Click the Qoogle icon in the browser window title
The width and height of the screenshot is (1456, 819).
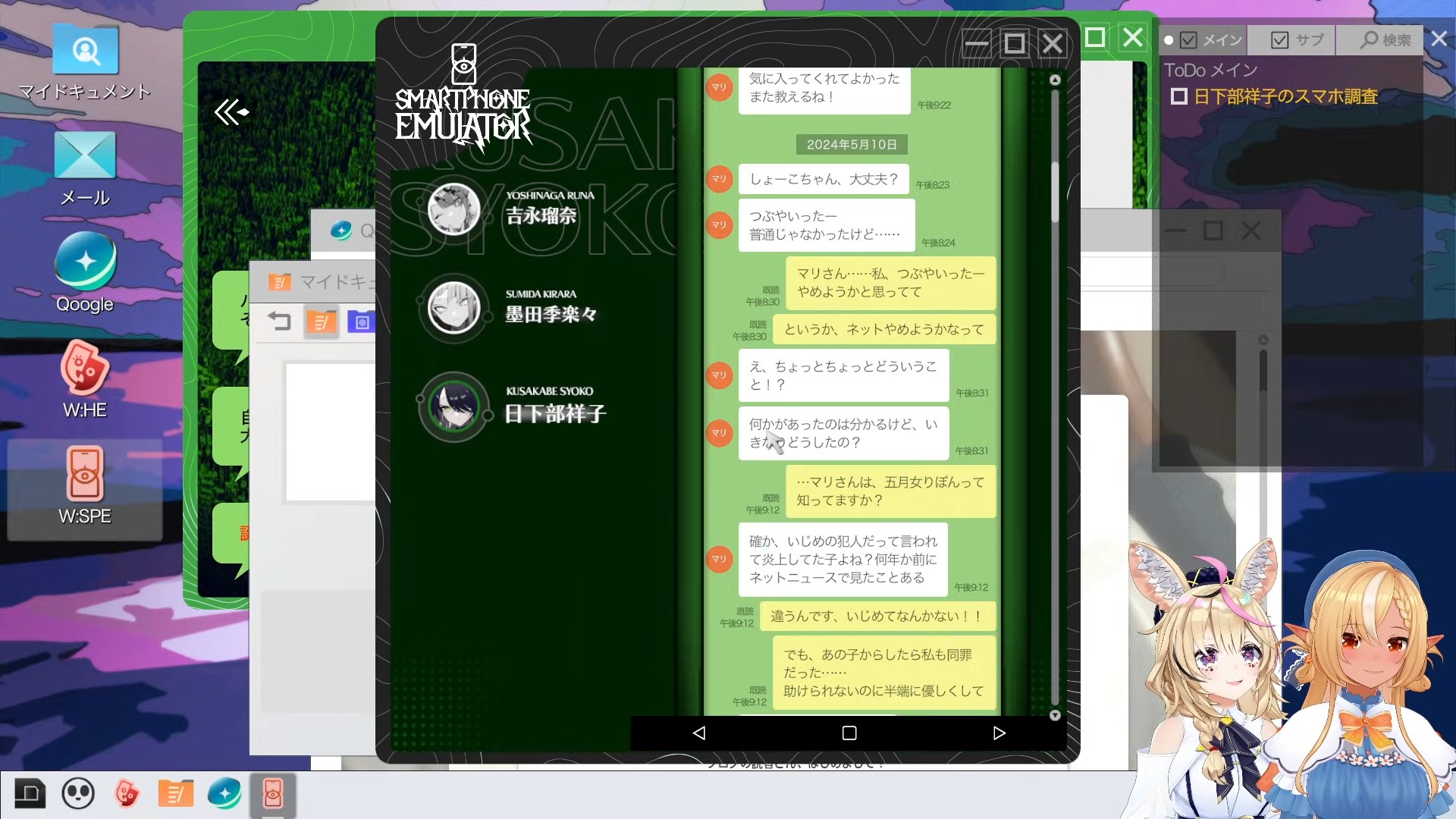click(341, 230)
